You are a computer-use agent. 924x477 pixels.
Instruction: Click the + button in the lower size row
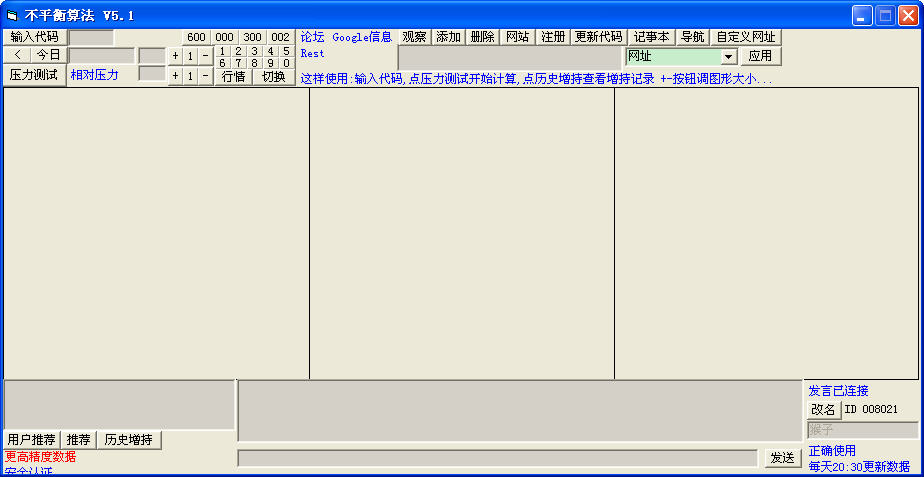pos(175,76)
